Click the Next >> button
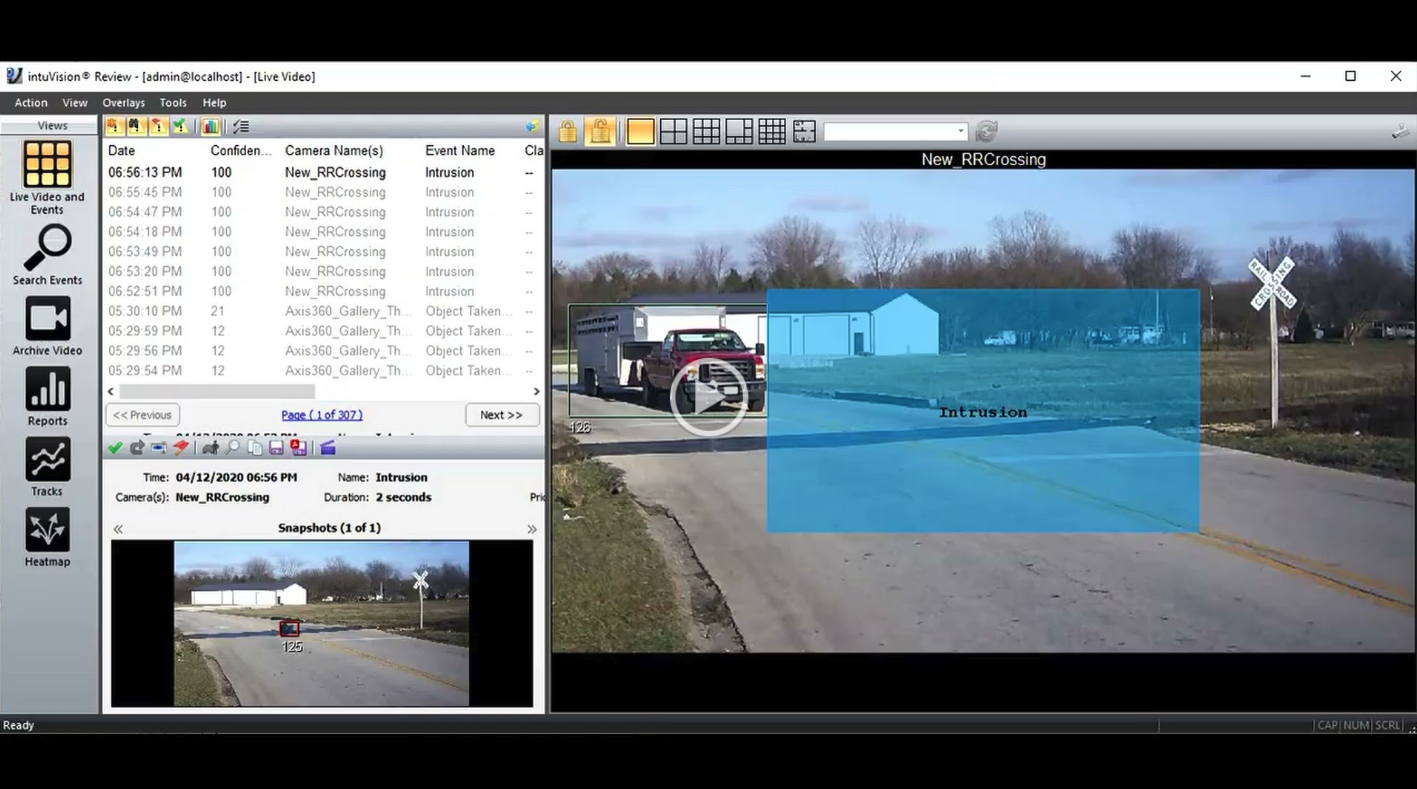 pos(501,415)
